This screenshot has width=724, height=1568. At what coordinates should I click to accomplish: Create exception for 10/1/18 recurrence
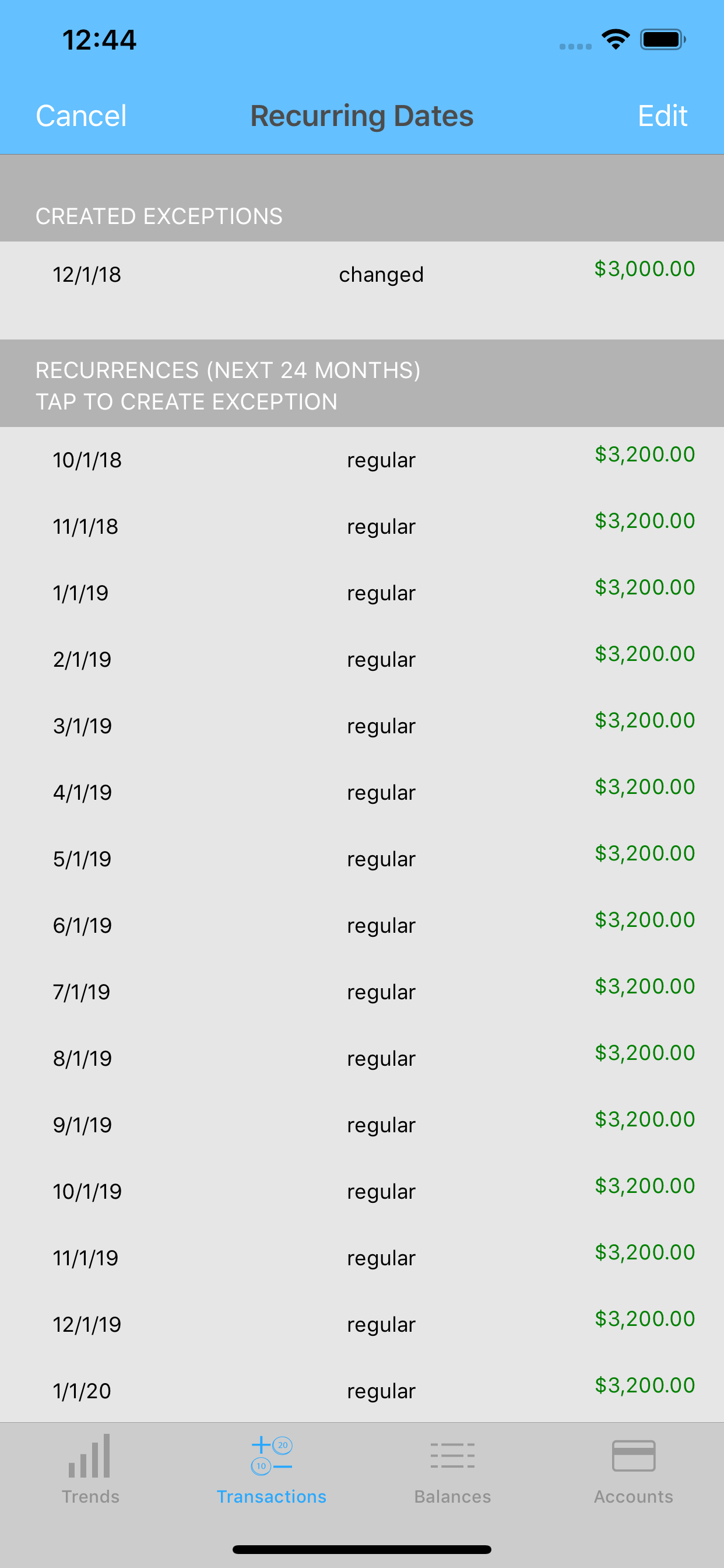(362, 460)
